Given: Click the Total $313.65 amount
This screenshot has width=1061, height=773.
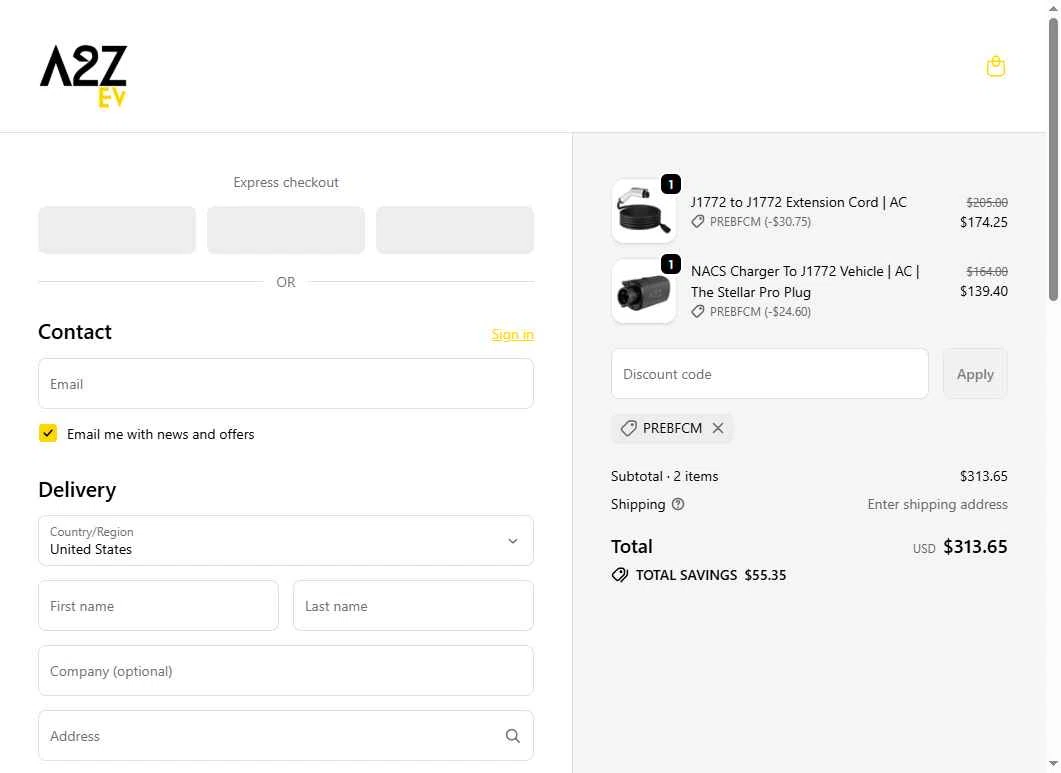Looking at the screenshot, I should 975,546.
